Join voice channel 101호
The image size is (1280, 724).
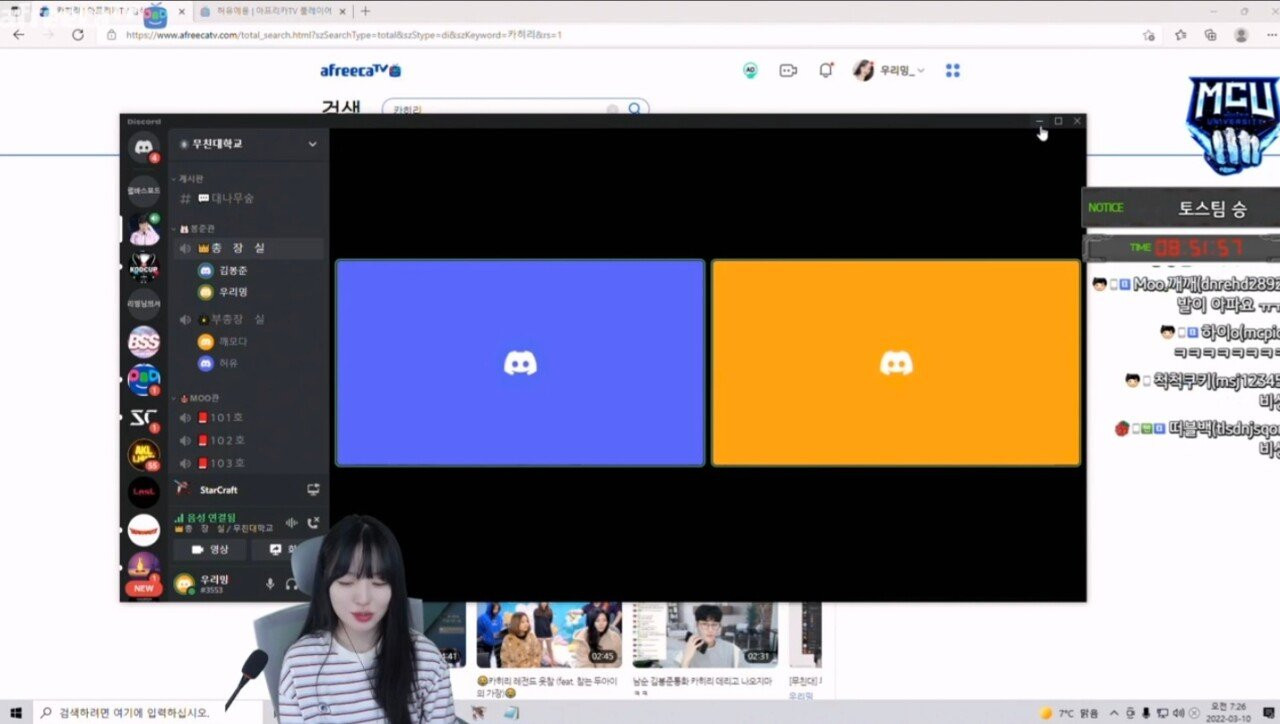pos(248,417)
